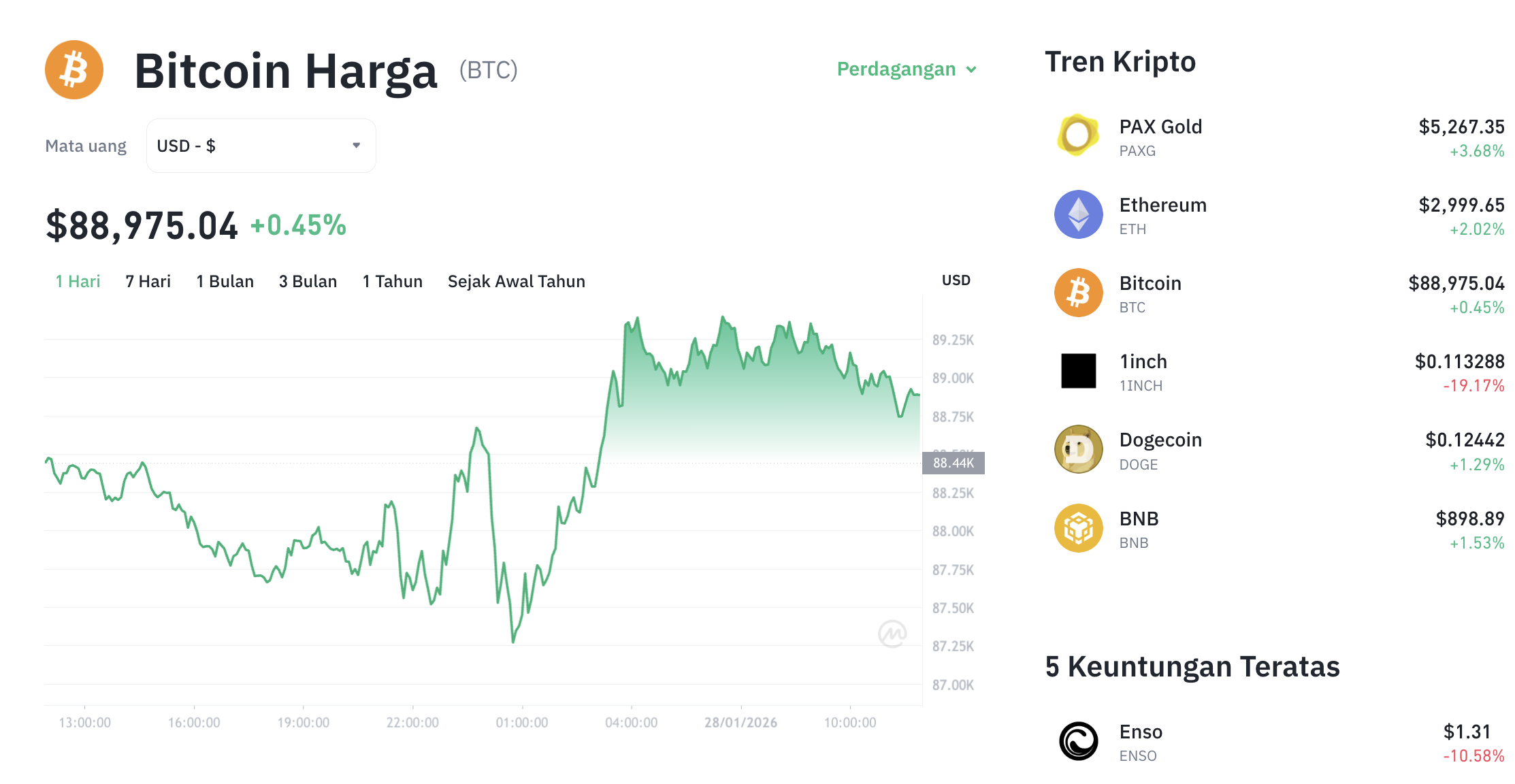Click the Bitcoin logo next to the page title
Screen dimensions: 1515x784
pos(73,69)
